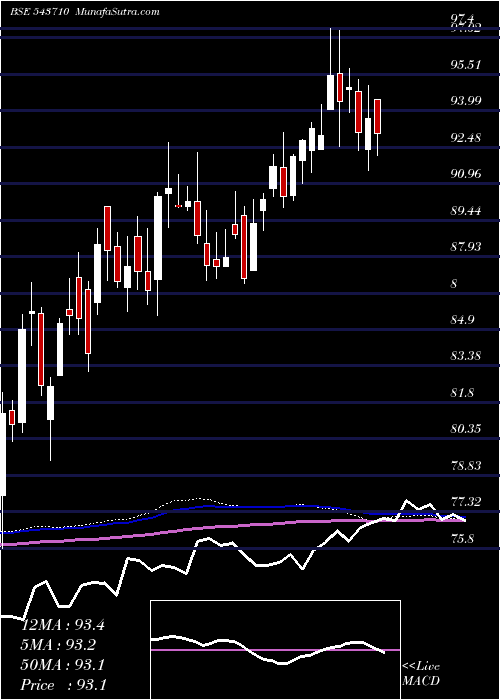Click inside the MACD inset chart
Viewport: 500px width, 700px height.
(275, 650)
